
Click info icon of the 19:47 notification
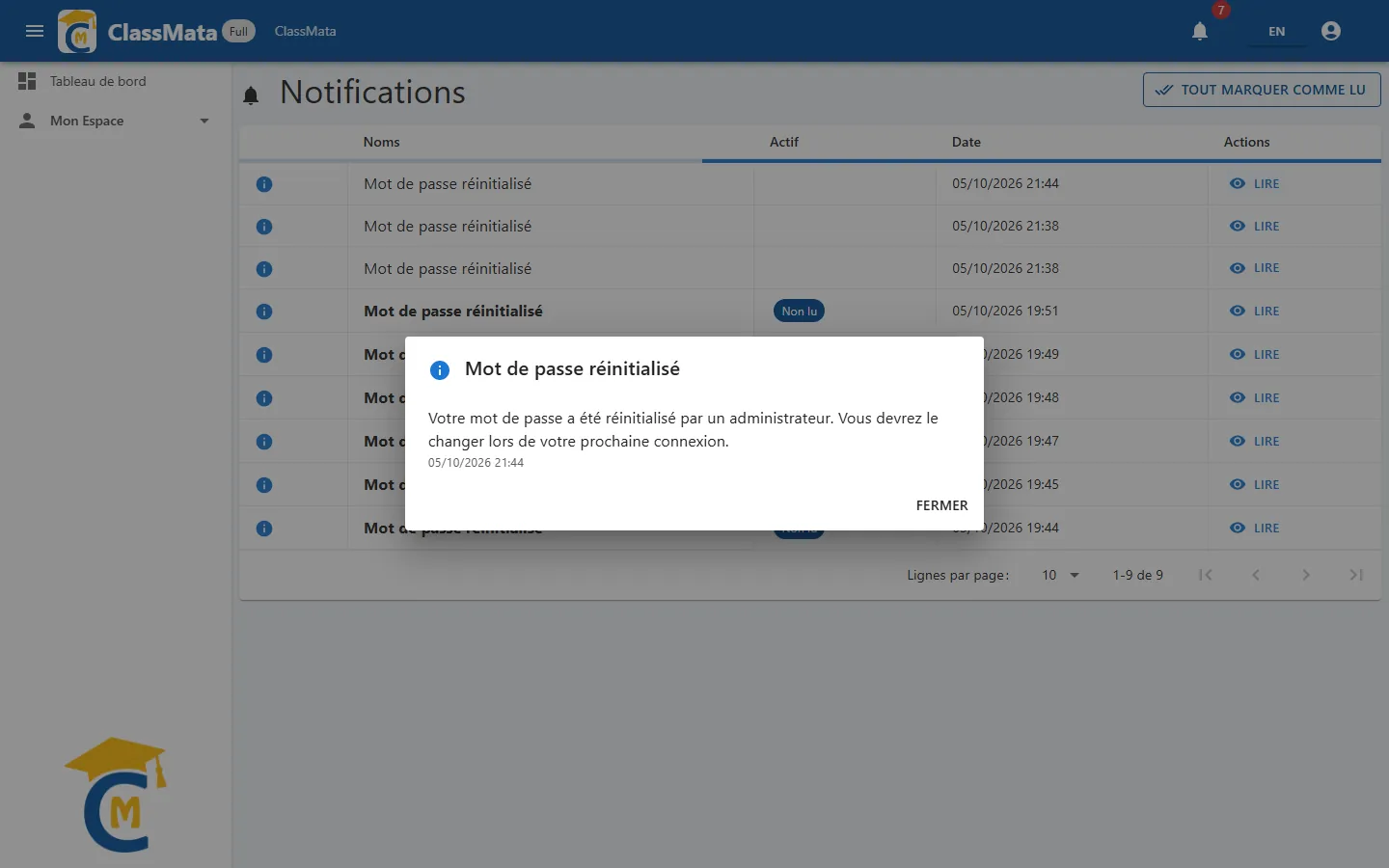pos(264,442)
